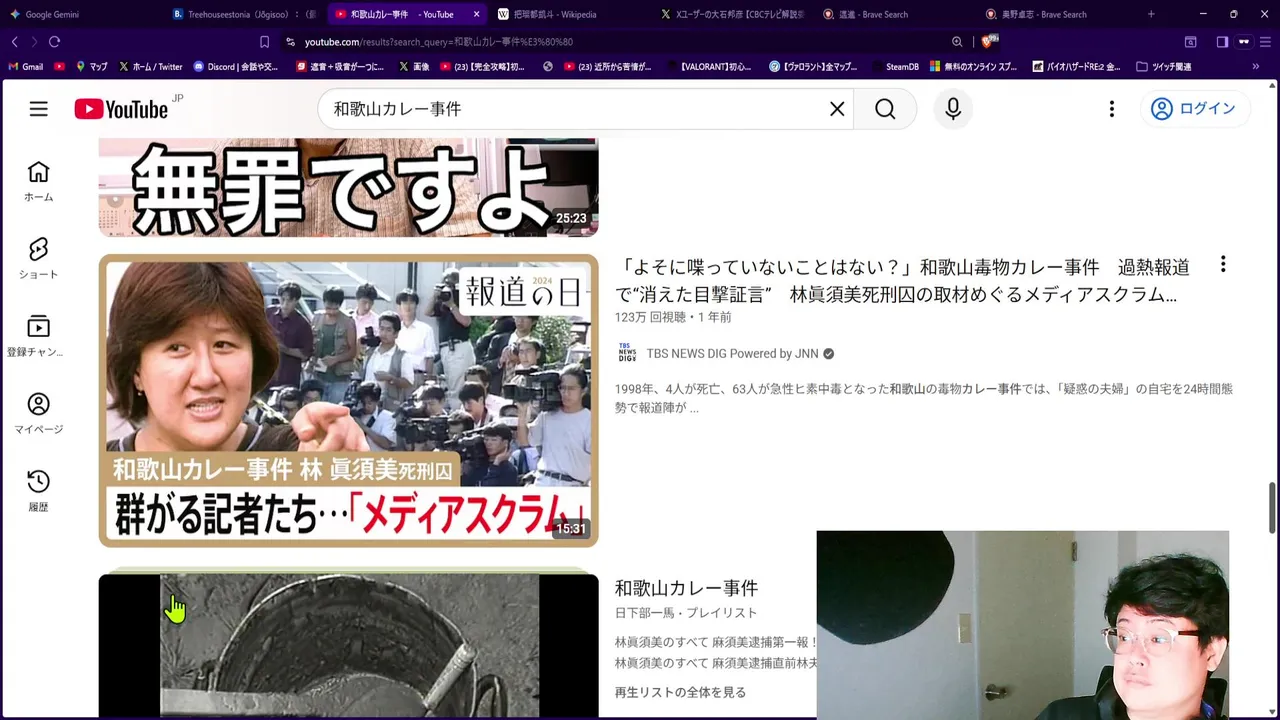Toggle the browser sidebar panel
This screenshot has height=720, width=1280.
(1222, 42)
